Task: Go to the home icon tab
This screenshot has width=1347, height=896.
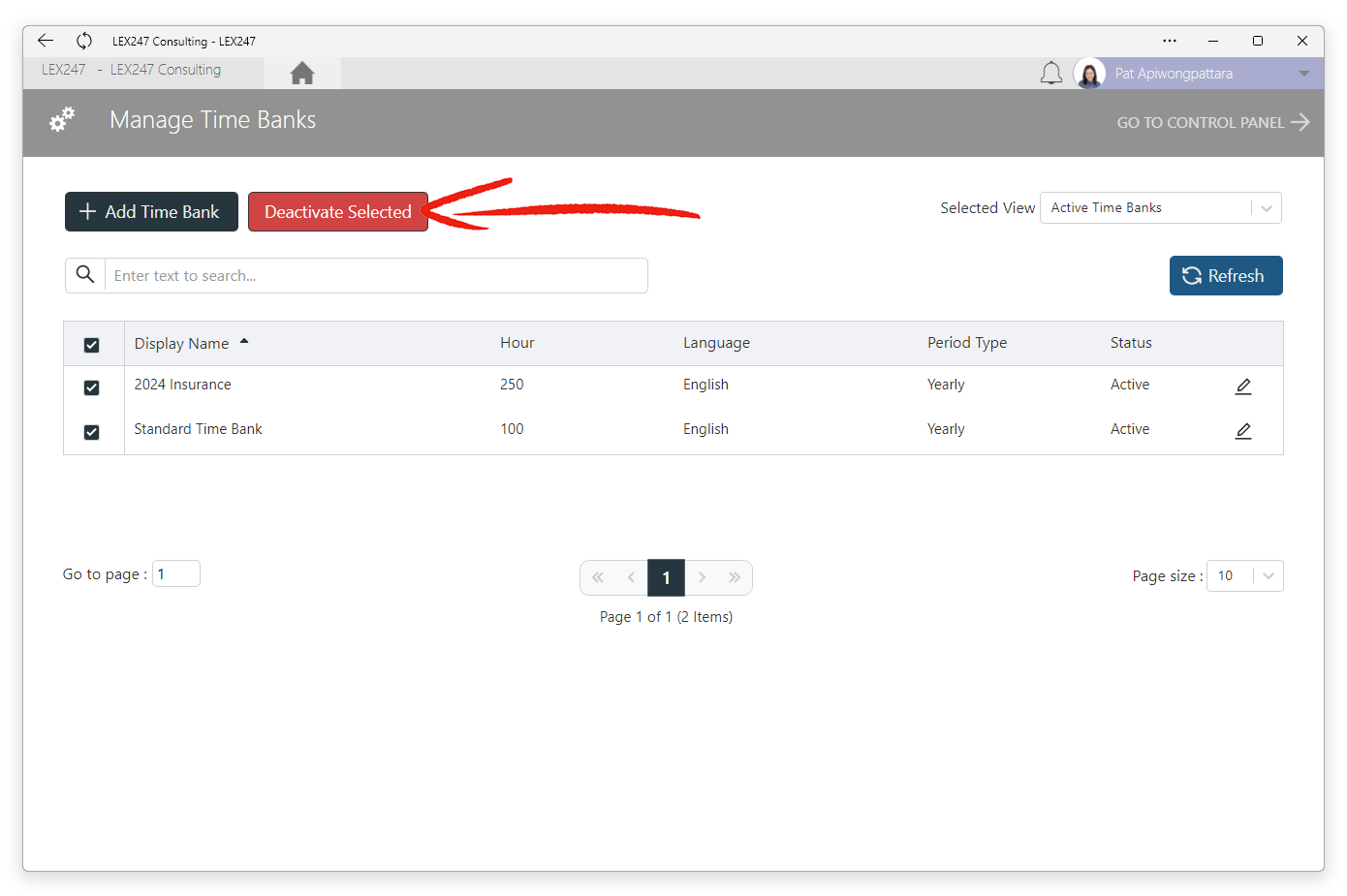Action: click(x=302, y=73)
